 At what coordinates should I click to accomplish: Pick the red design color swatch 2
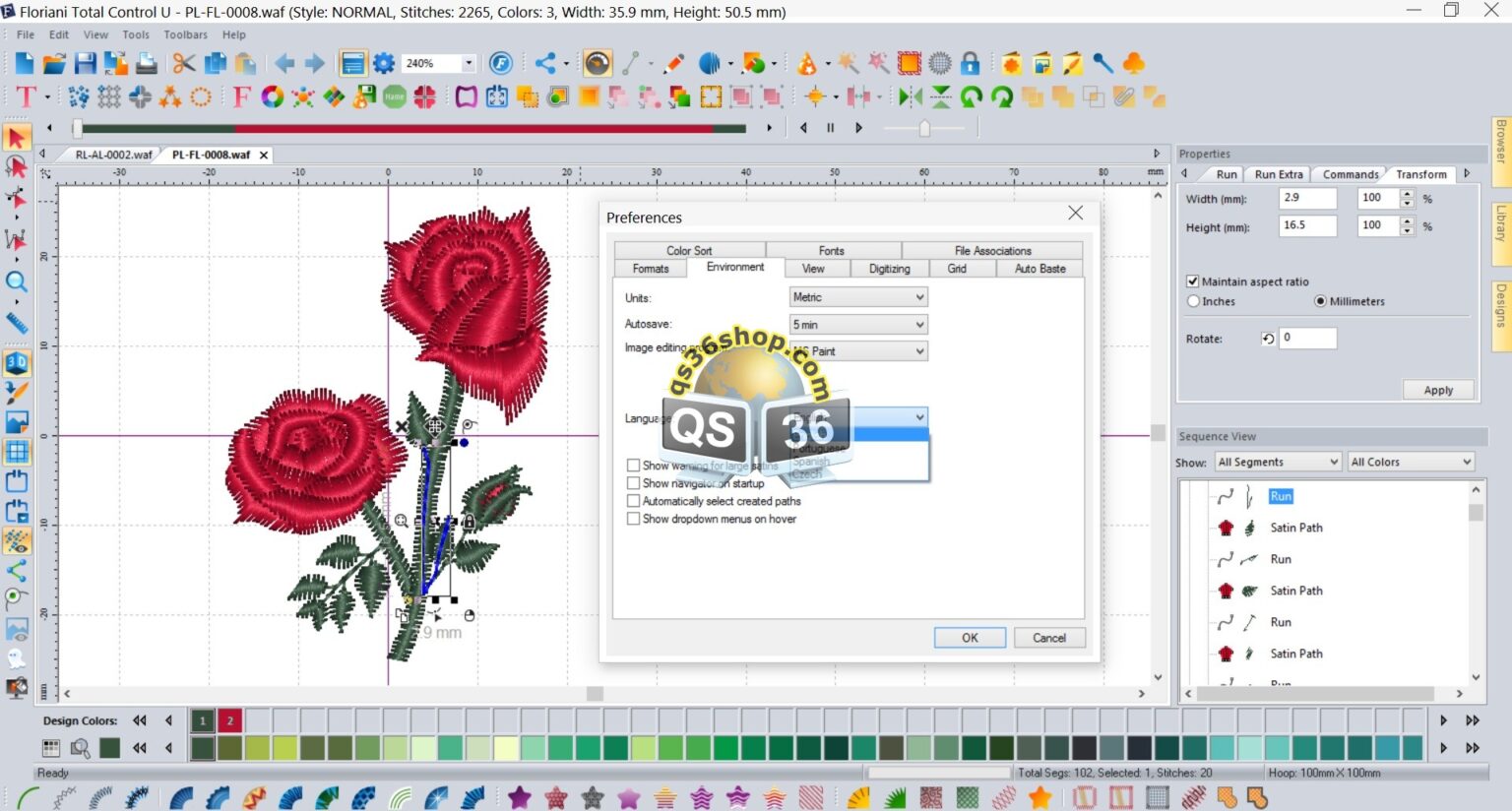(x=230, y=720)
